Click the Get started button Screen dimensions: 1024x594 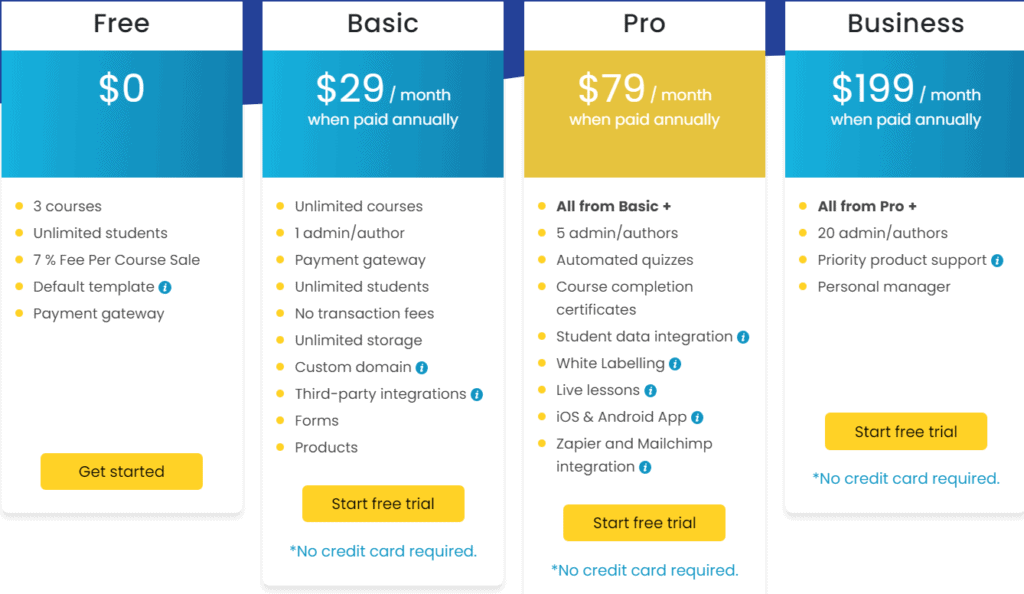pyautogui.click(x=121, y=471)
